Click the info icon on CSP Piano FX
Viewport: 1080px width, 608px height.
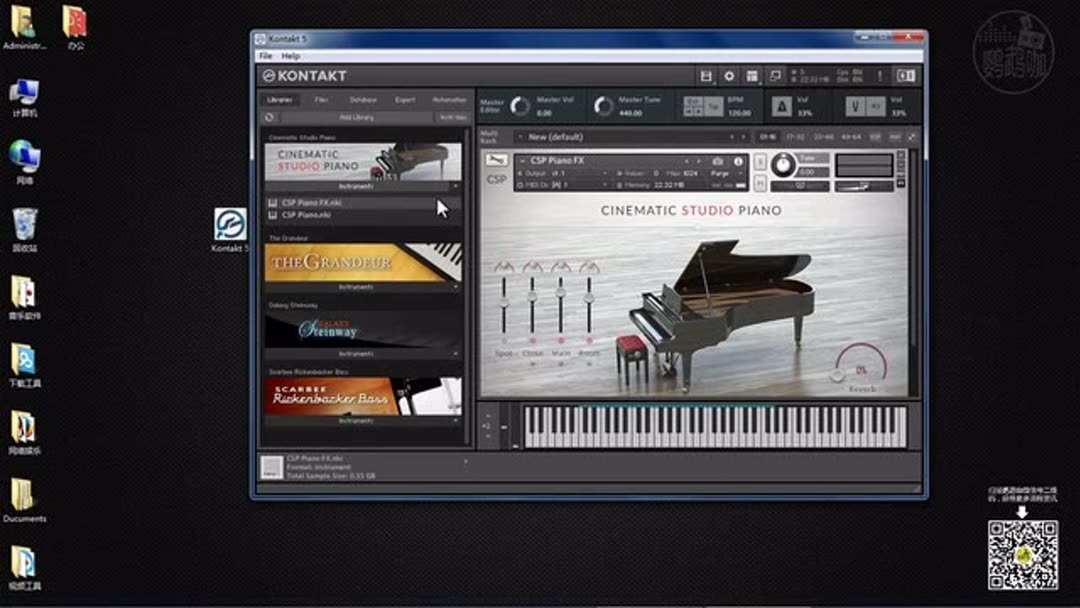tap(738, 162)
